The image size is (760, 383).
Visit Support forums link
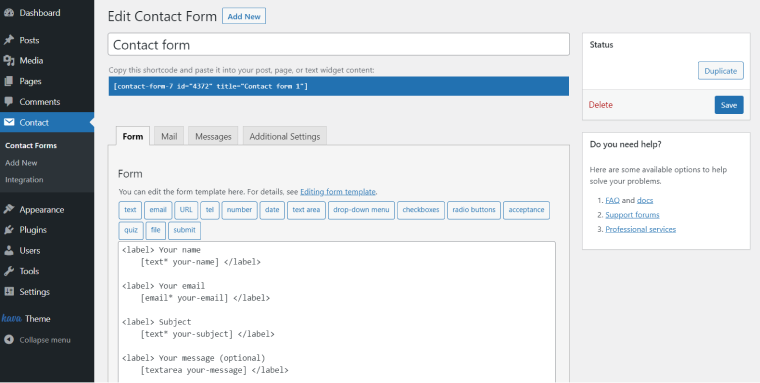point(633,215)
